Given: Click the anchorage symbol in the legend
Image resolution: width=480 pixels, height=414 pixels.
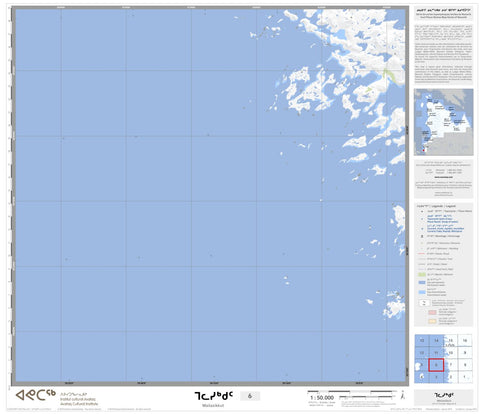Looking at the screenshot, I should [x=422, y=236].
